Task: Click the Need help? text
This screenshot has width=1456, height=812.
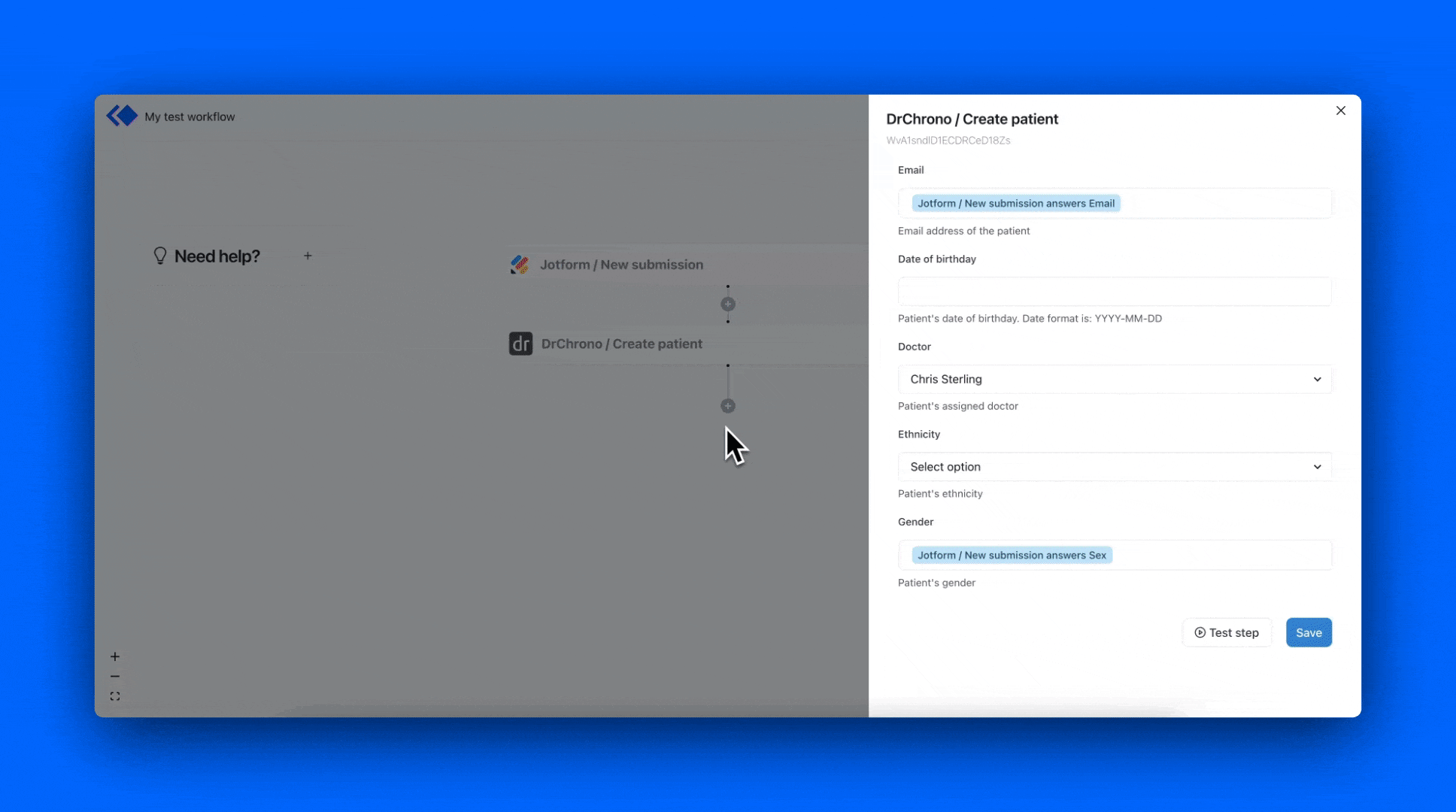Action: [217, 256]
